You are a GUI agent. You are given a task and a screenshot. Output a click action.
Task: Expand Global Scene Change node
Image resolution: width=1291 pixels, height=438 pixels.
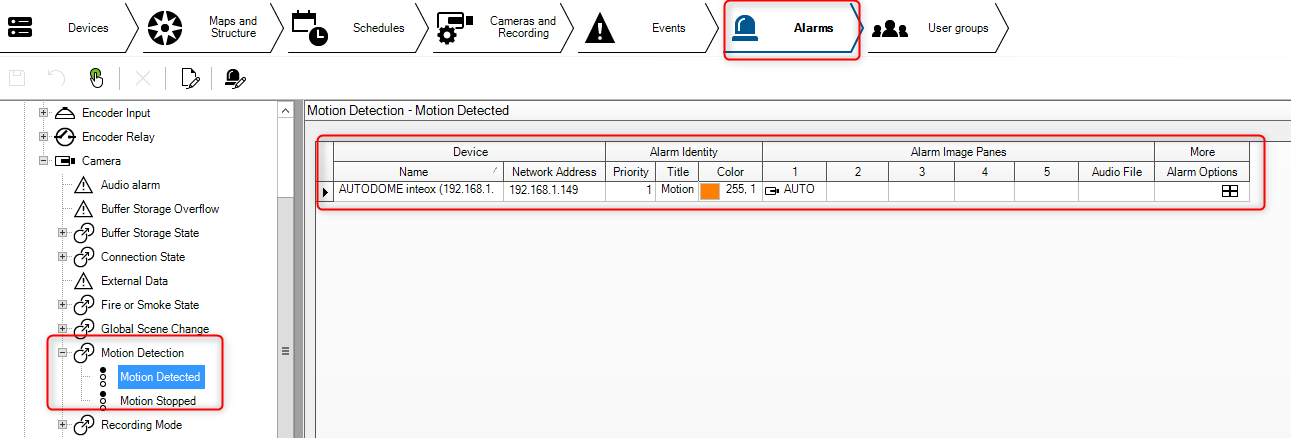[62, 329]
